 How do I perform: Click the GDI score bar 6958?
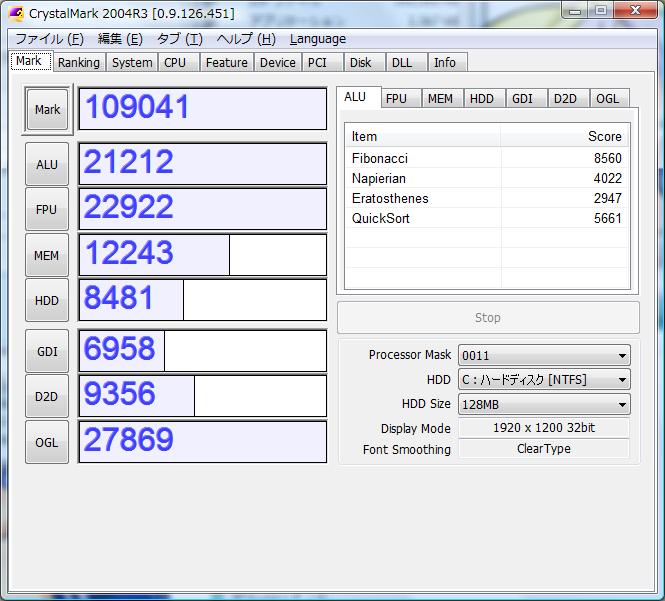point(203,351)
